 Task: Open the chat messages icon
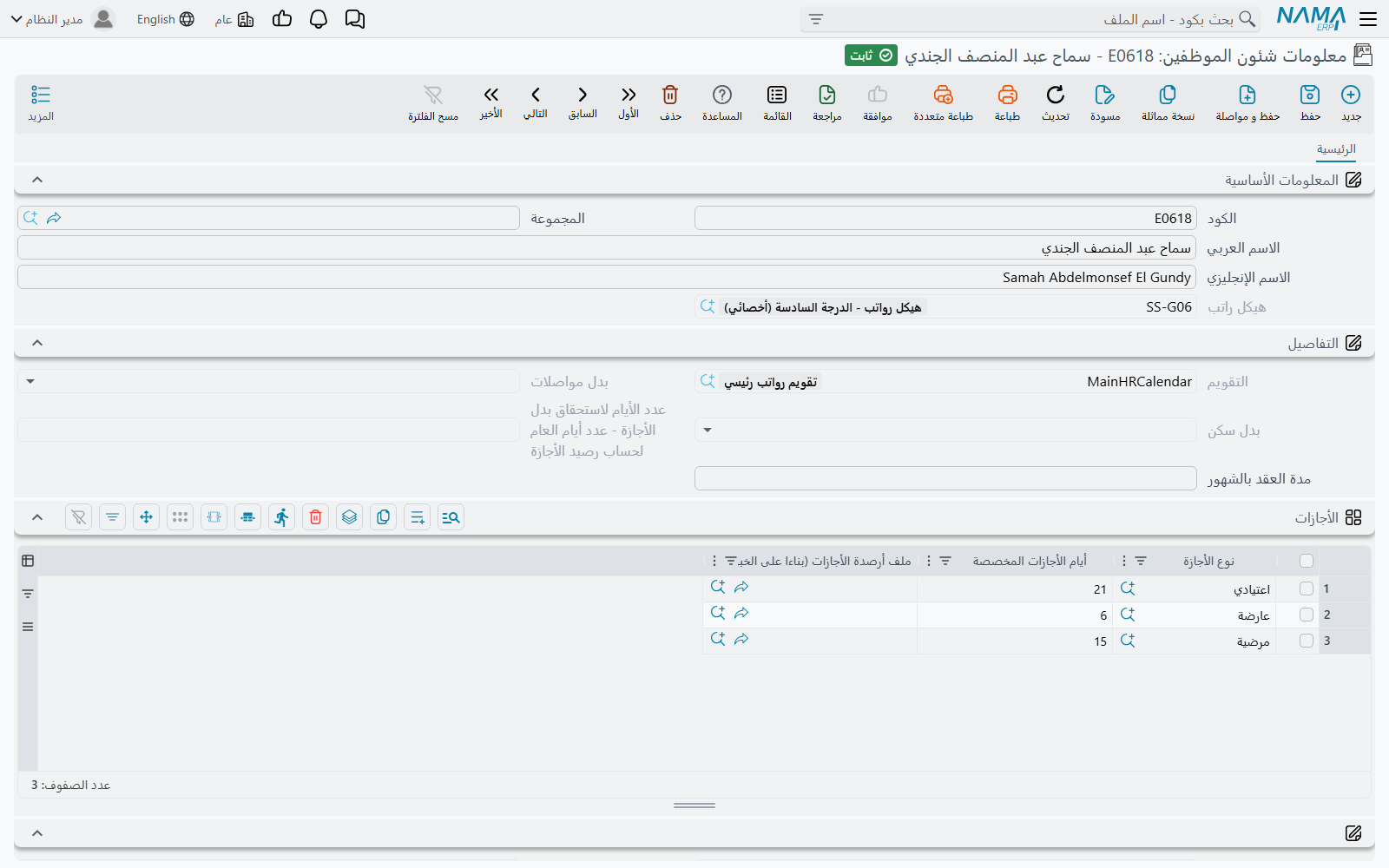355,19
